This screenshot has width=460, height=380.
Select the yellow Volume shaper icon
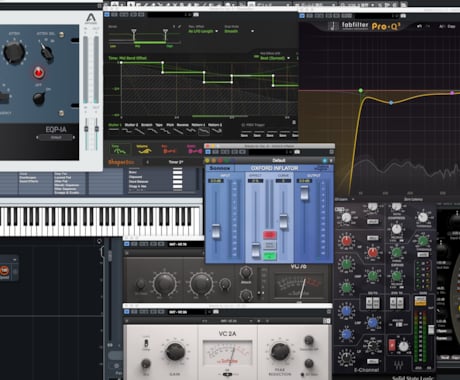point(144,150)
